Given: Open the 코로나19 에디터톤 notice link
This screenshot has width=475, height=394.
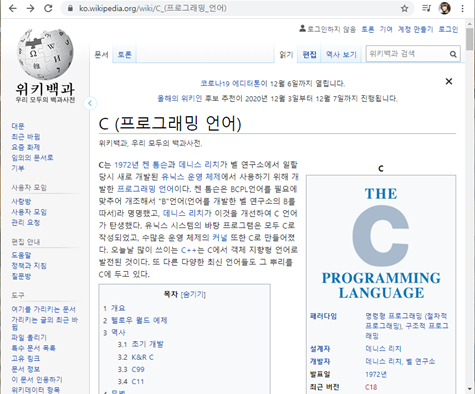Looking at the screenshot, I should tap(230, 83).
